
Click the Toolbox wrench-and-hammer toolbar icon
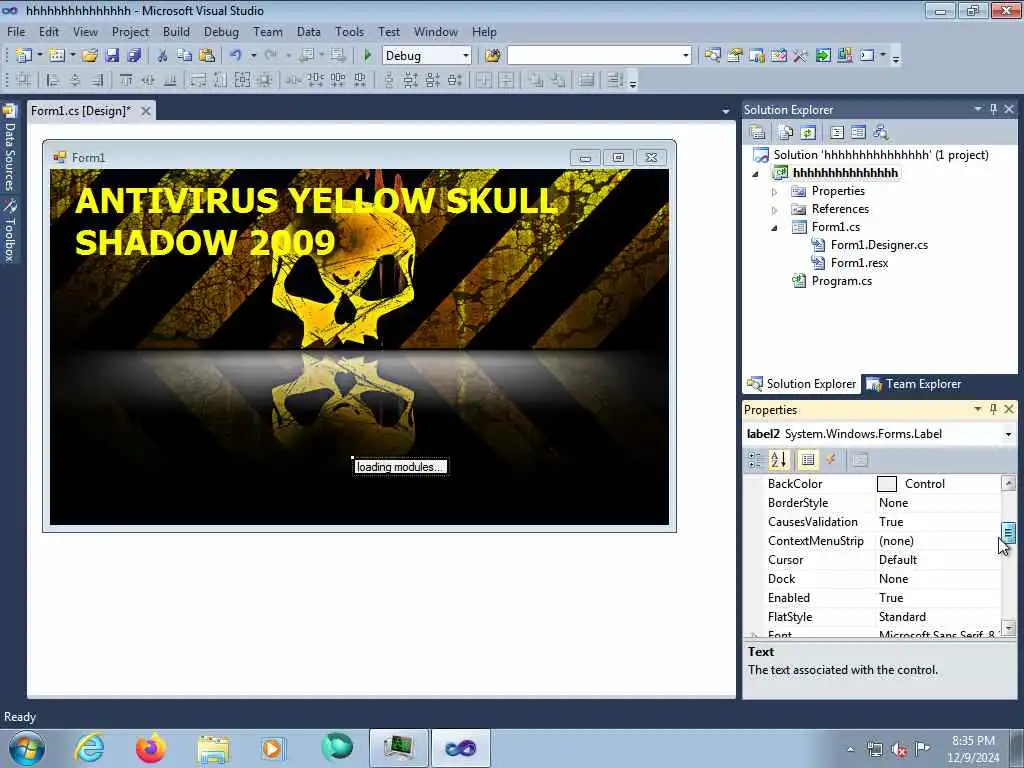coord(801,56)
